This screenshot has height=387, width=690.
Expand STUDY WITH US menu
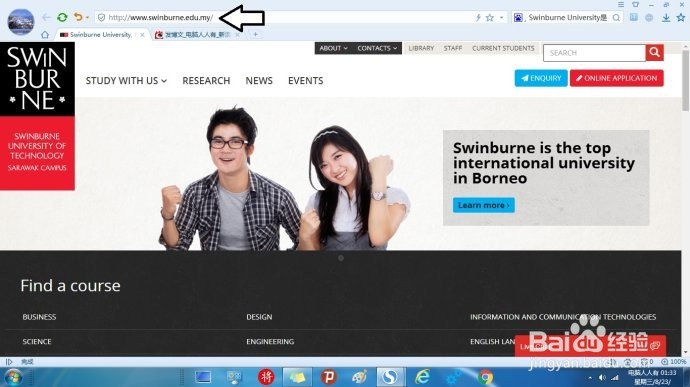coord(126,81)
